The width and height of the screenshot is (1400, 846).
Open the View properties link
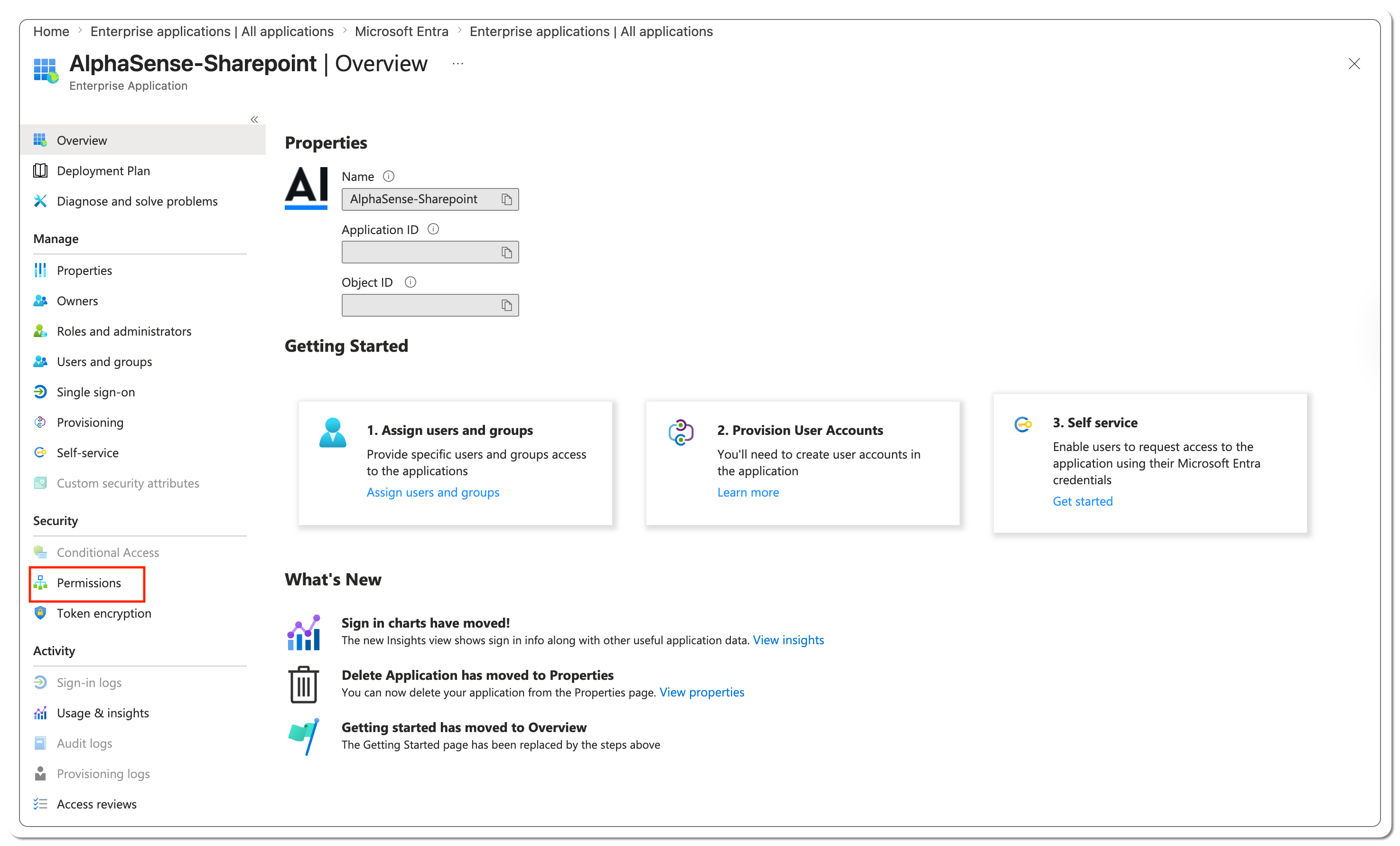click(702, 693)
